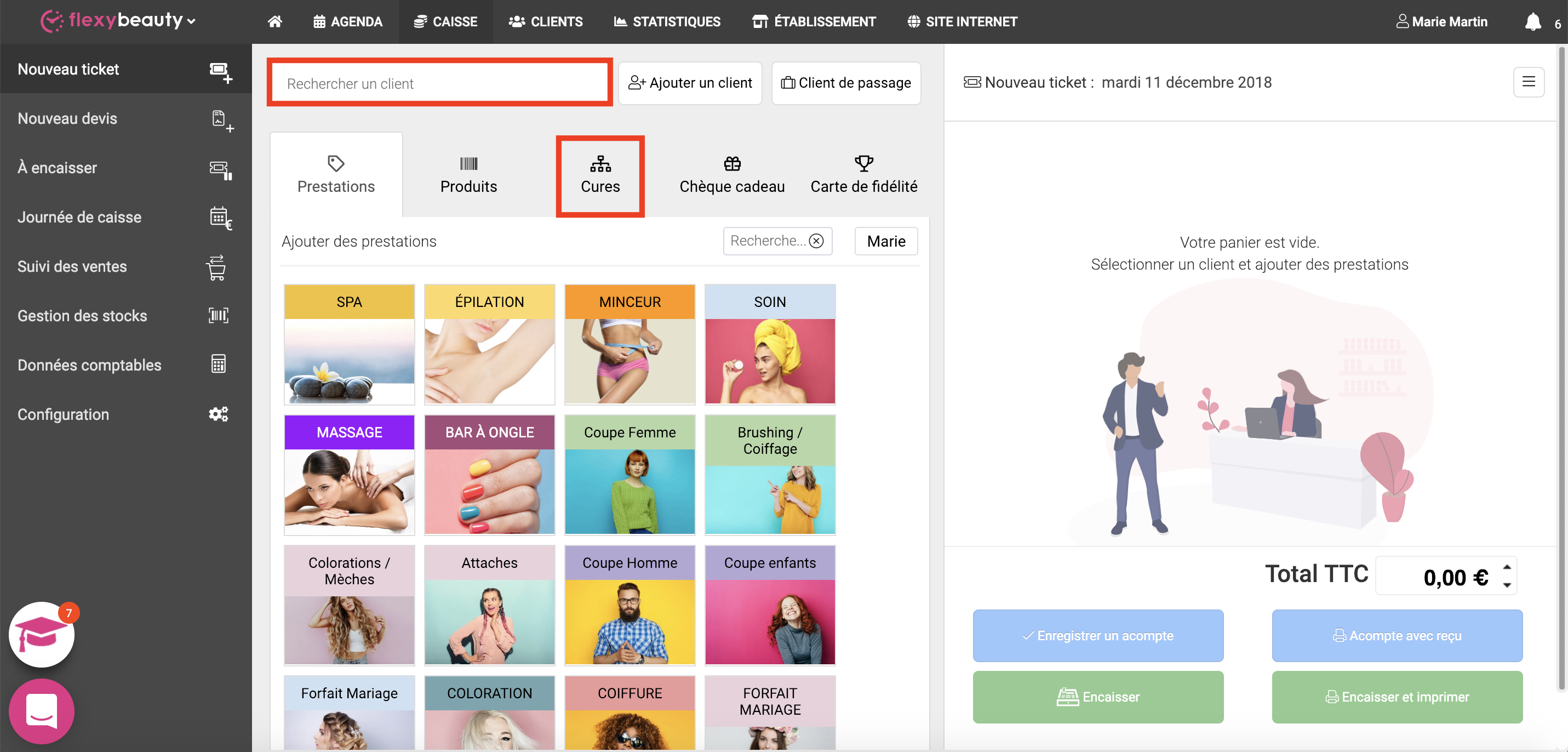Open the AGENDA menu
The height and width of the screenshot is (752, 1568).
click(x=347, y=22)
